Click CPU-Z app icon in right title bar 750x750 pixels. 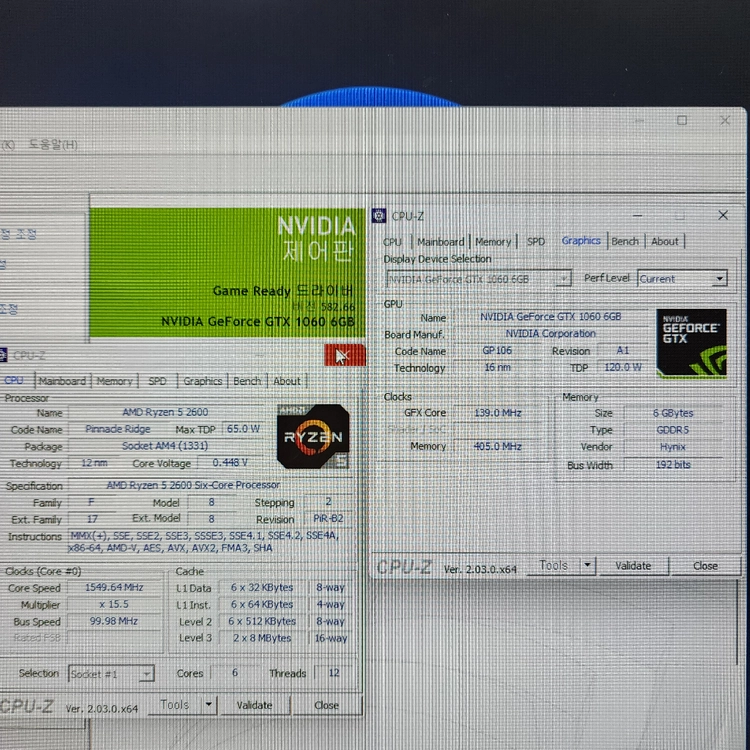pos(379,216)
